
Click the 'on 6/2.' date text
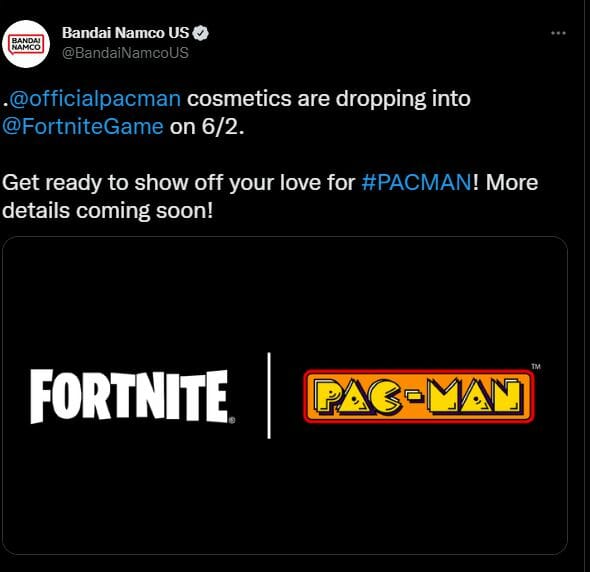coord(207,127)
